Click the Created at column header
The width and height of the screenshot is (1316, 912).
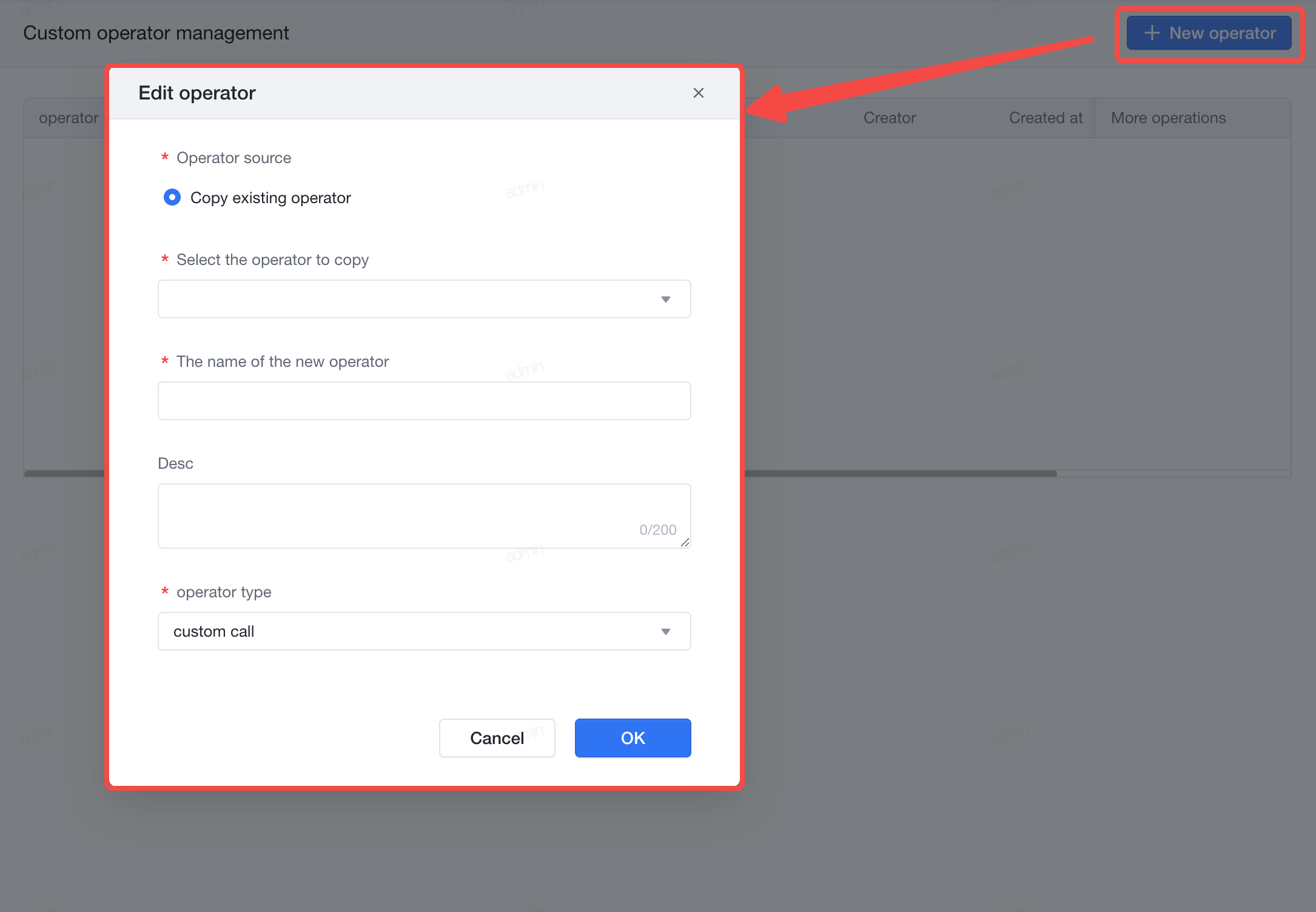(x=1046, y=118)
